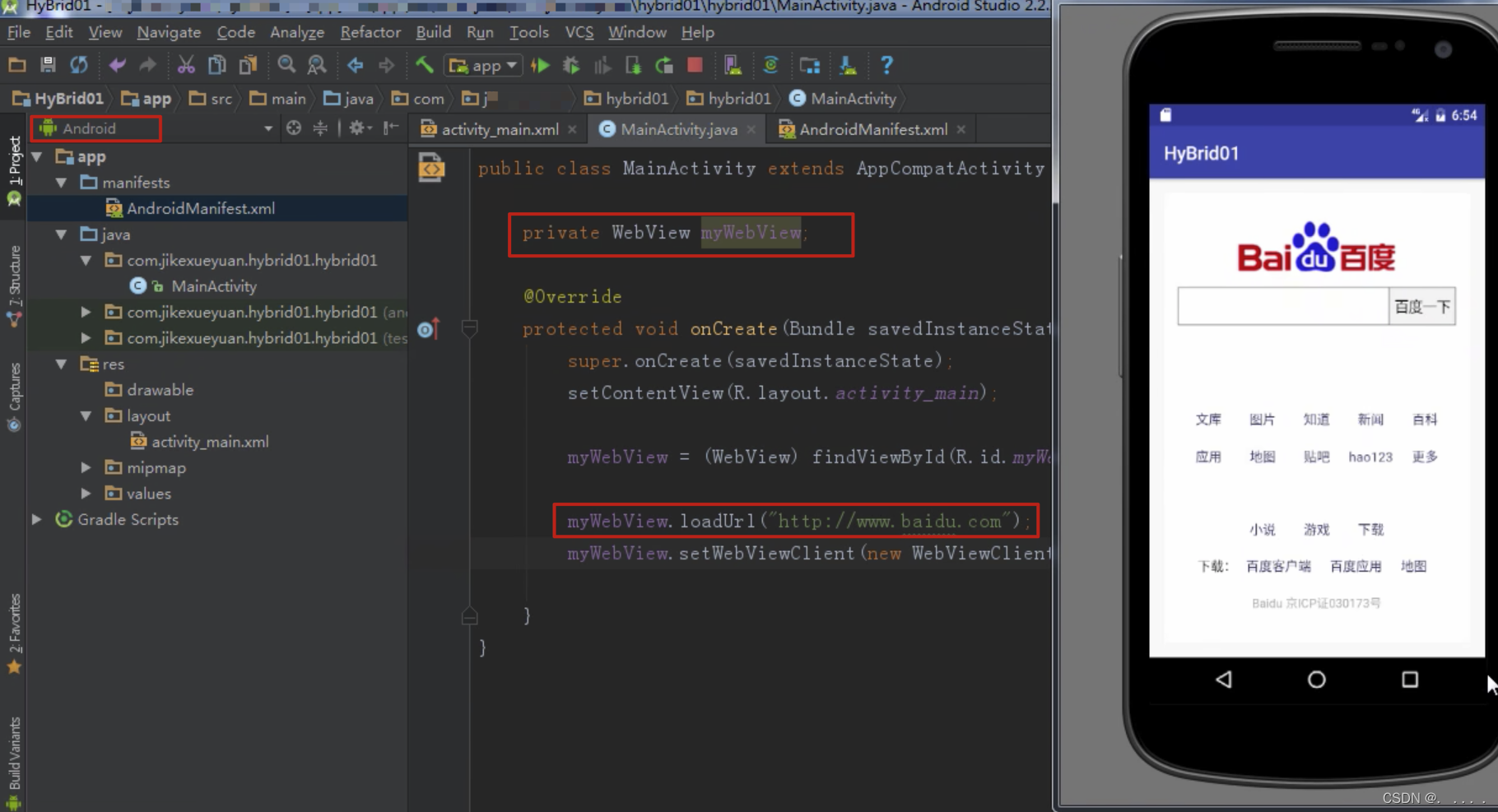
Task: Click the Collapse All icon in project panel
Action: (x=320, y=128)
